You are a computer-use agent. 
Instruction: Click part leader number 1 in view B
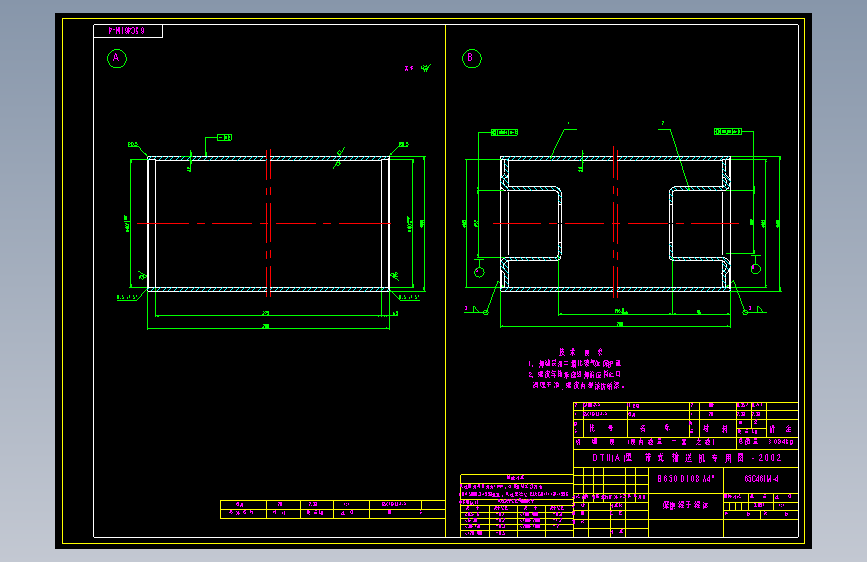(x=568, y=124)
